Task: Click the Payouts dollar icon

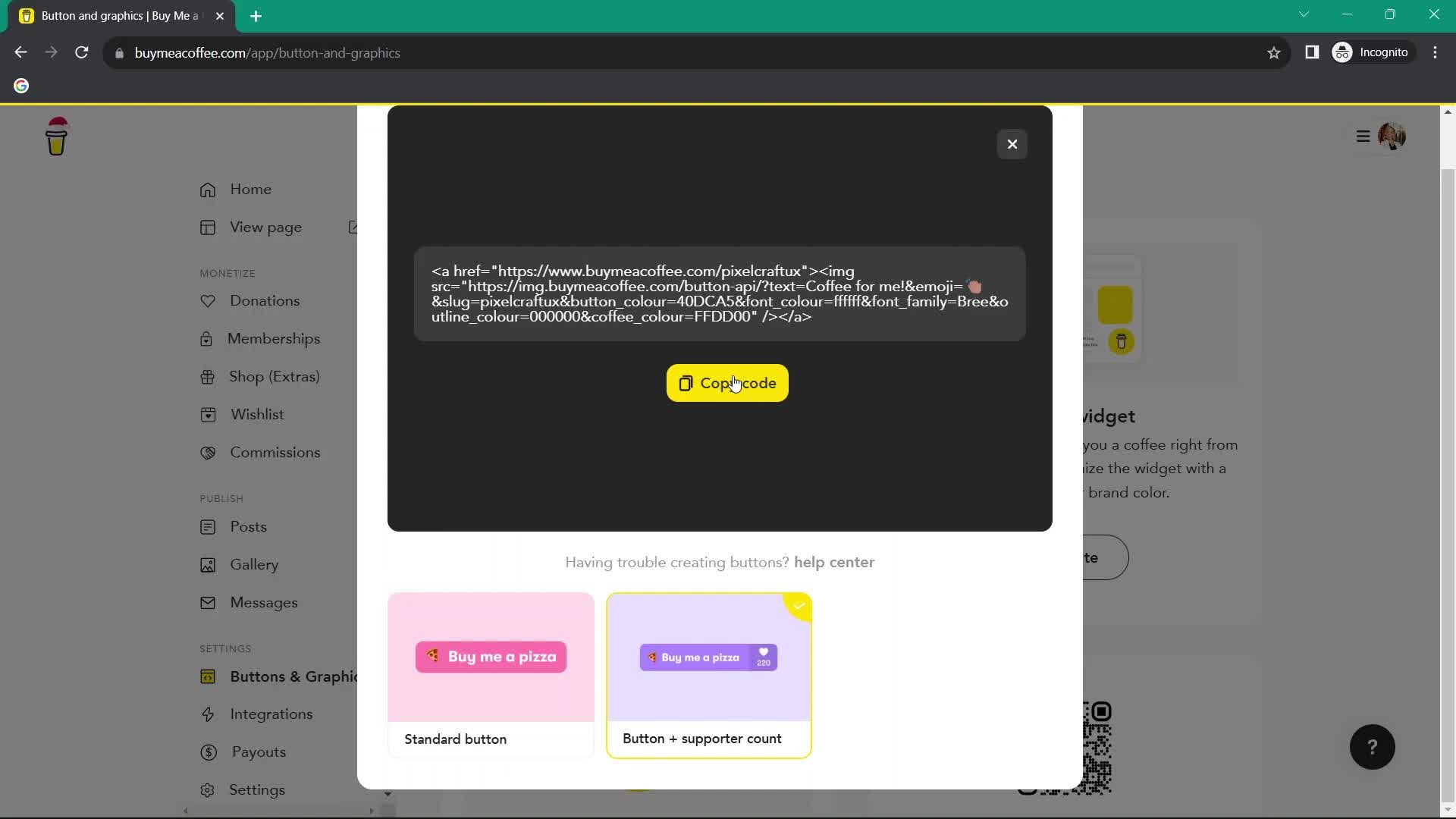Action: click(x=209, y=752)
